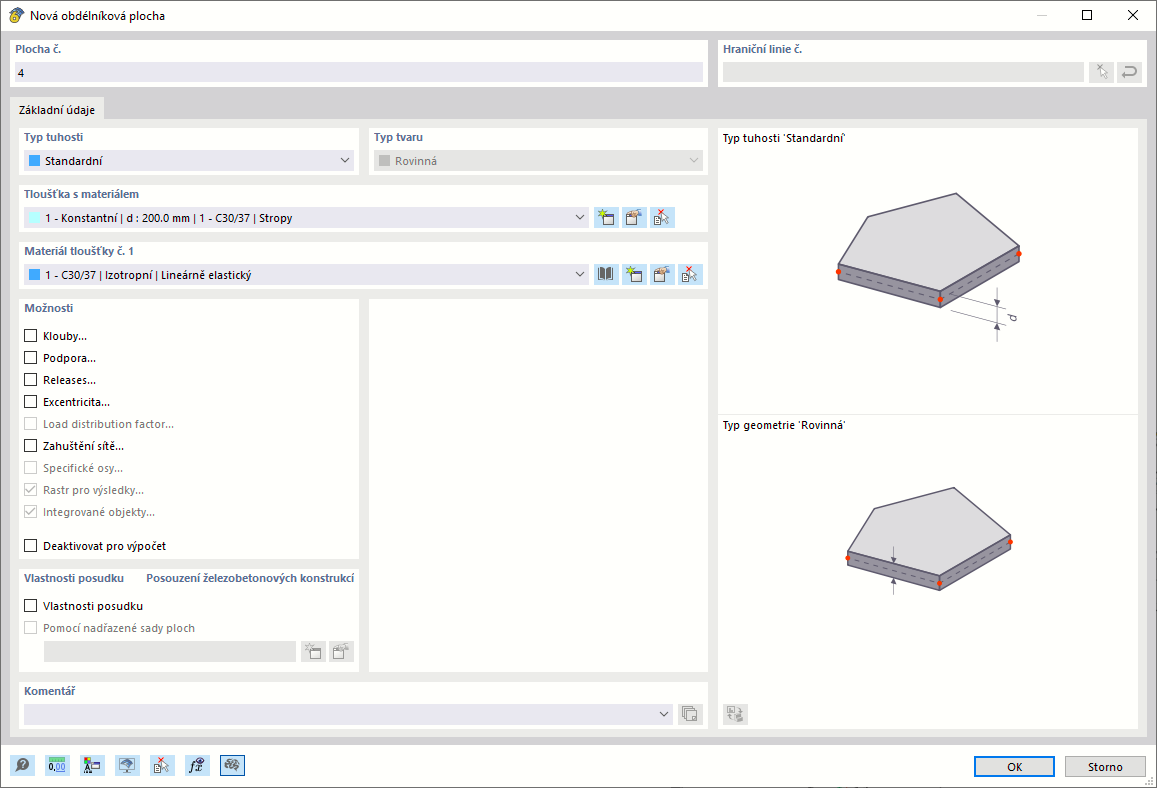Click the Posouzení železobetonových konstrukcí label
Image resolution: width=1157 pixels, height=788 pixels.
coord(250,578)
